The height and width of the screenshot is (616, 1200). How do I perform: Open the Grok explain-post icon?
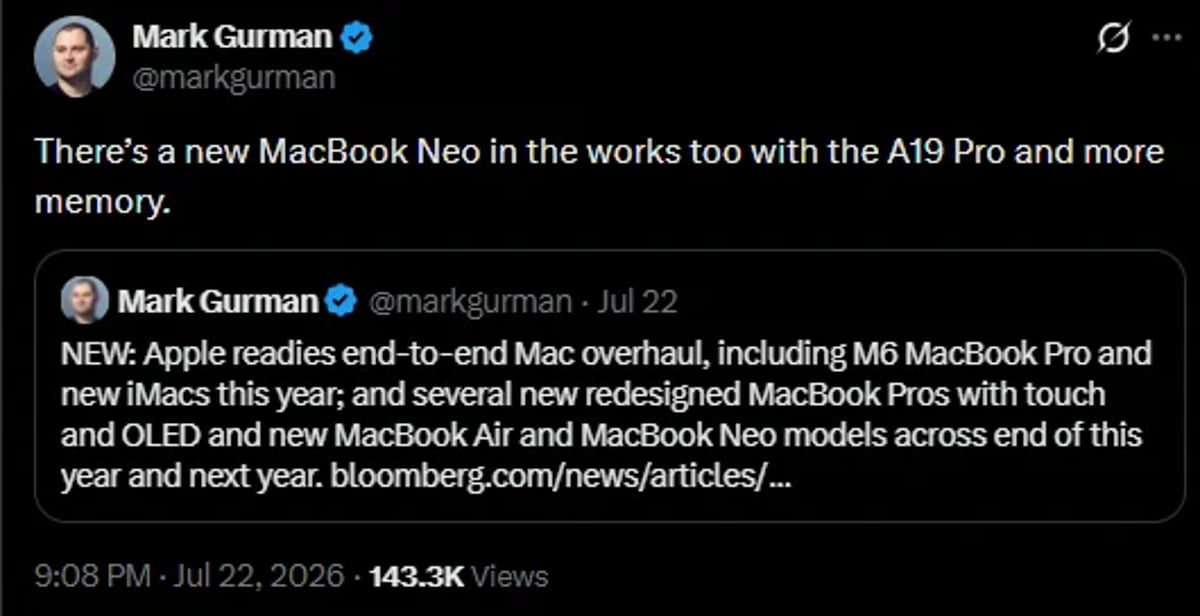[x=1113, y=39]
